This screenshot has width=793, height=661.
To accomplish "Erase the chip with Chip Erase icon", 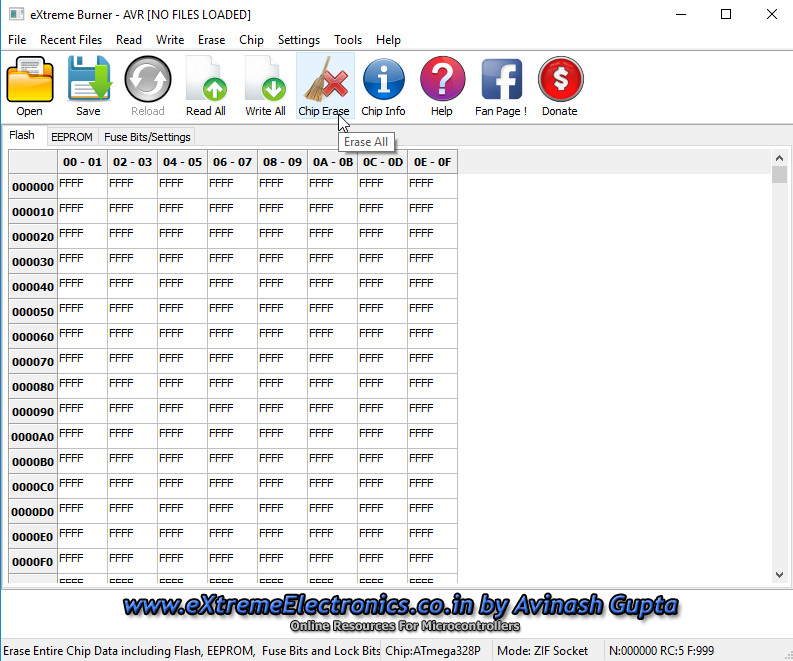I will [x=325, y=86].
